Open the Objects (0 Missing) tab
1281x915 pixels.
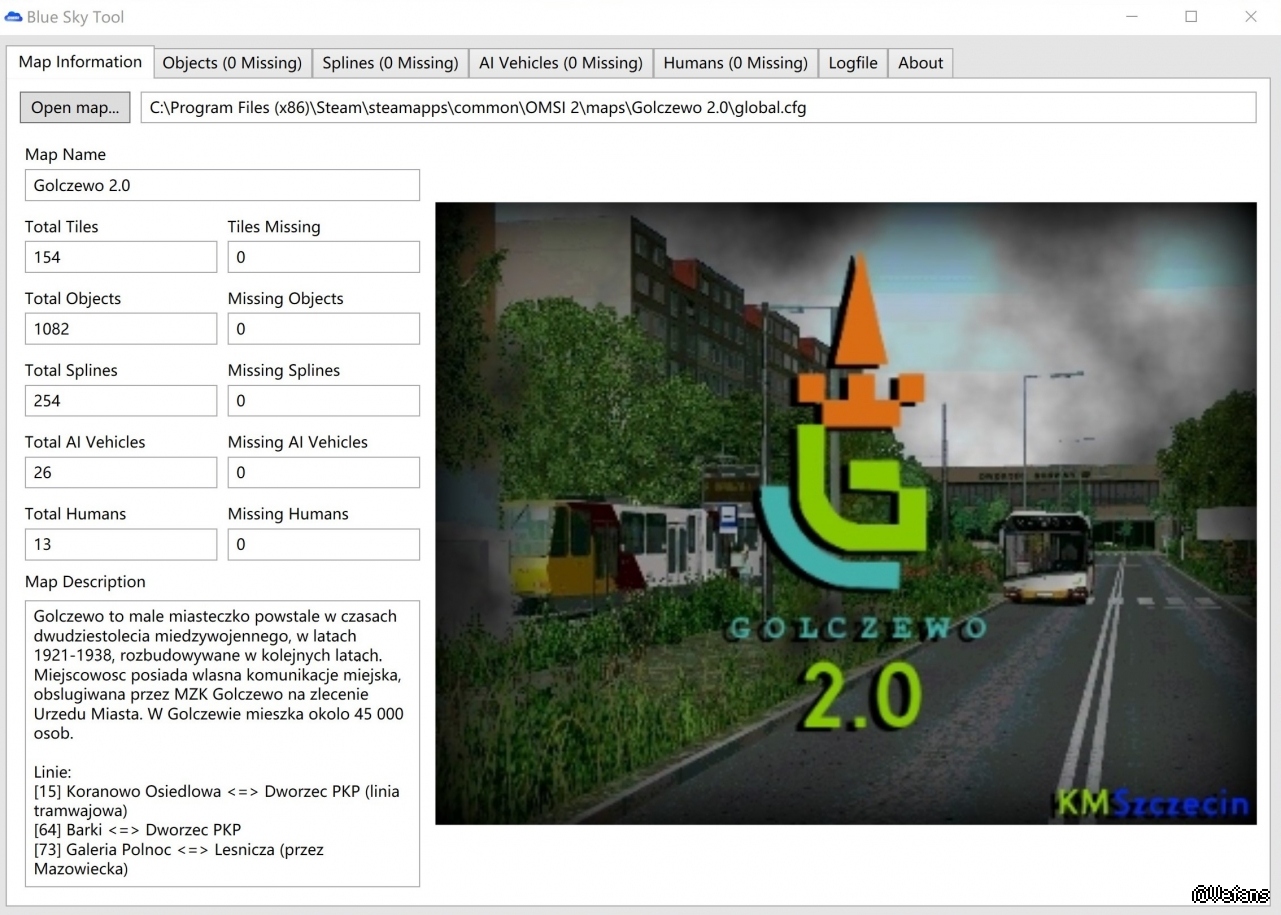232,63
